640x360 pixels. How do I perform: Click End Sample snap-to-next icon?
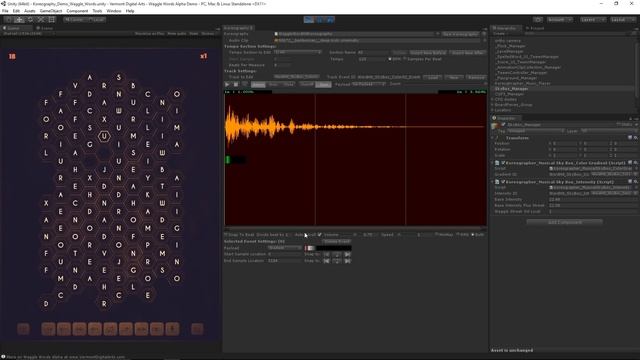[x=347, y=261]
